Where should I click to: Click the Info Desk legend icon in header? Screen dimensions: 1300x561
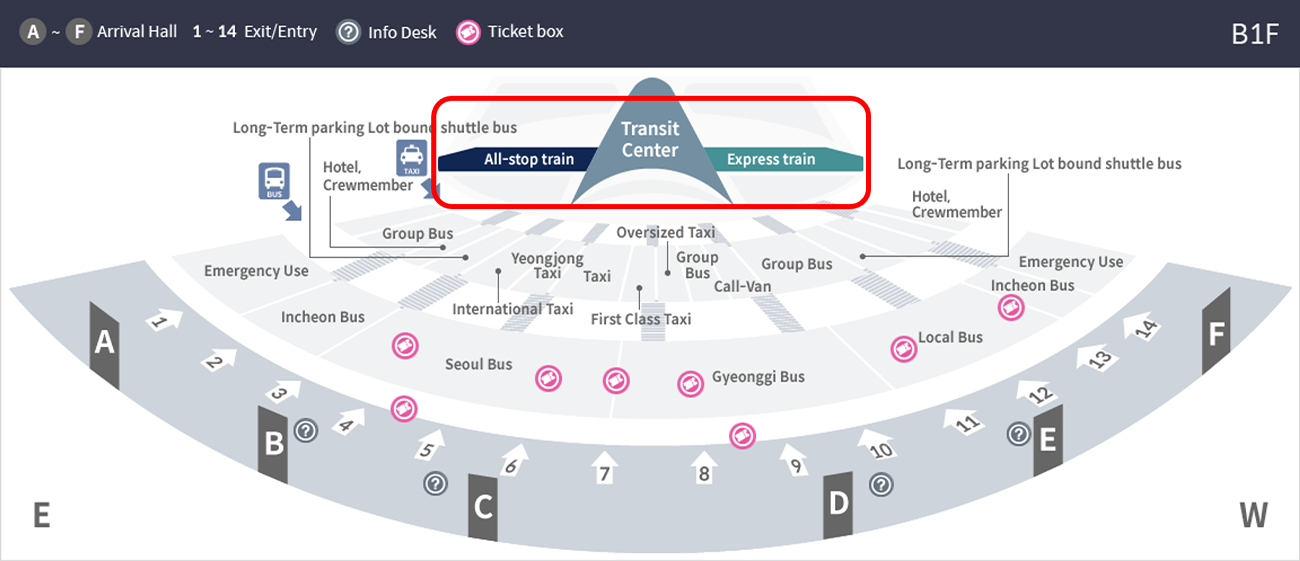pos(348,32)
